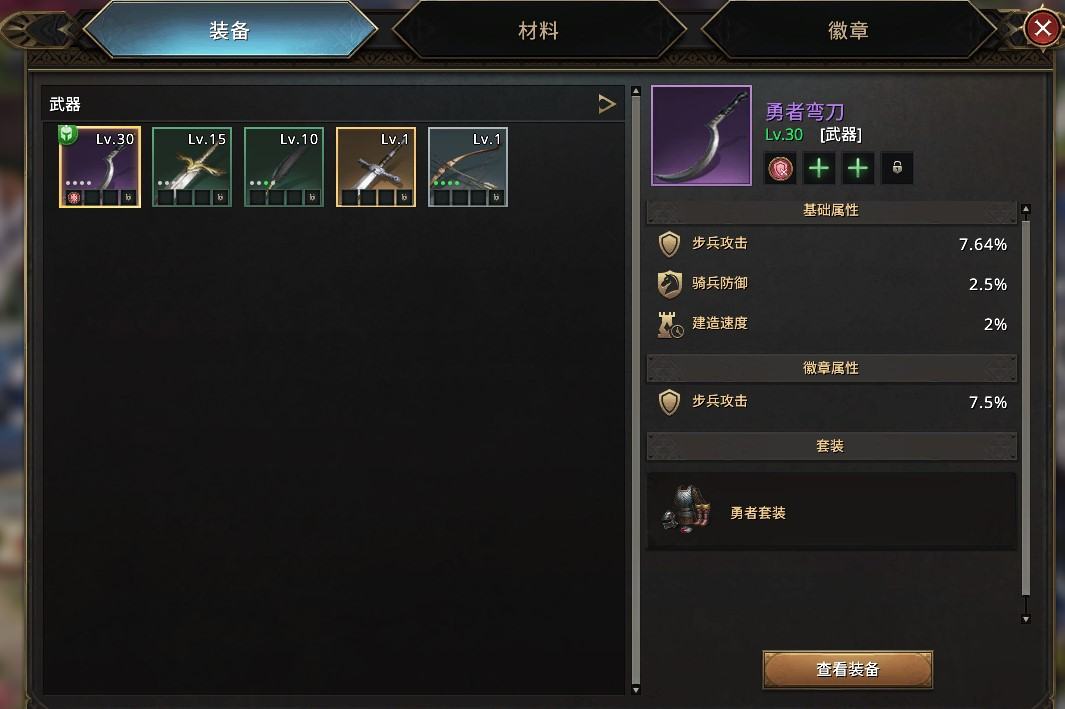The width and height of the screenshot is (1065, 709).
Task: Switch to the 徽章 tab
Action: pyautogui.click(x=848, y=31)
